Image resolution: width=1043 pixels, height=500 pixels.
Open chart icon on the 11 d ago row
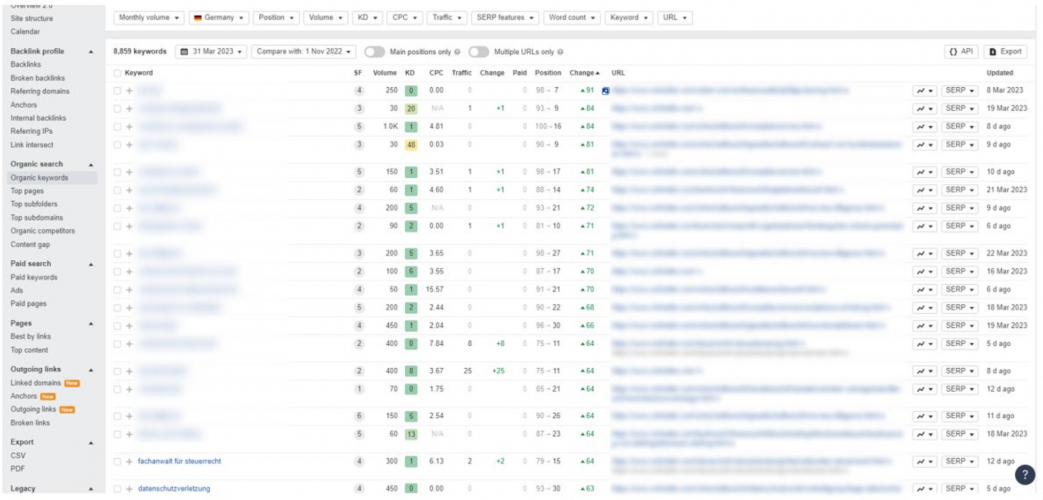tap(924, 416)
